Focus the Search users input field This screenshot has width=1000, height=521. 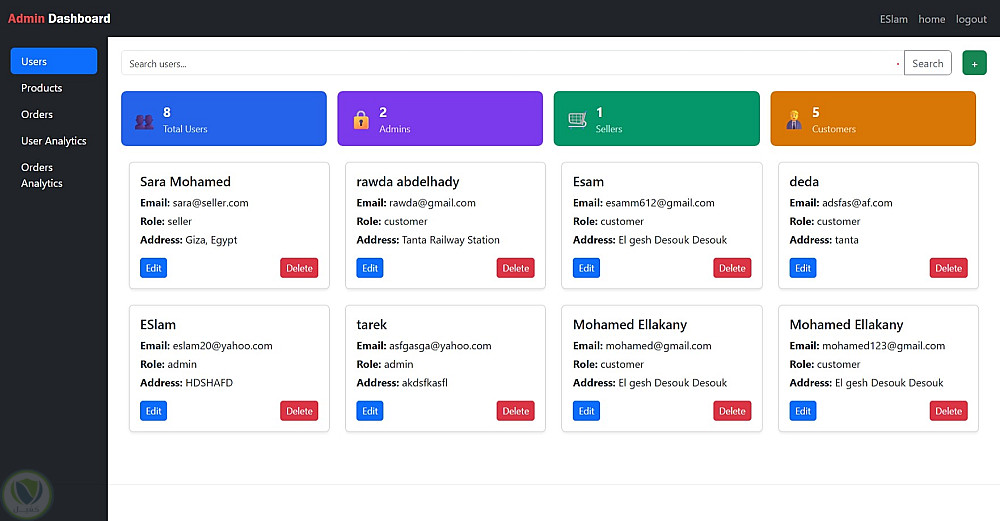point(510,63)
